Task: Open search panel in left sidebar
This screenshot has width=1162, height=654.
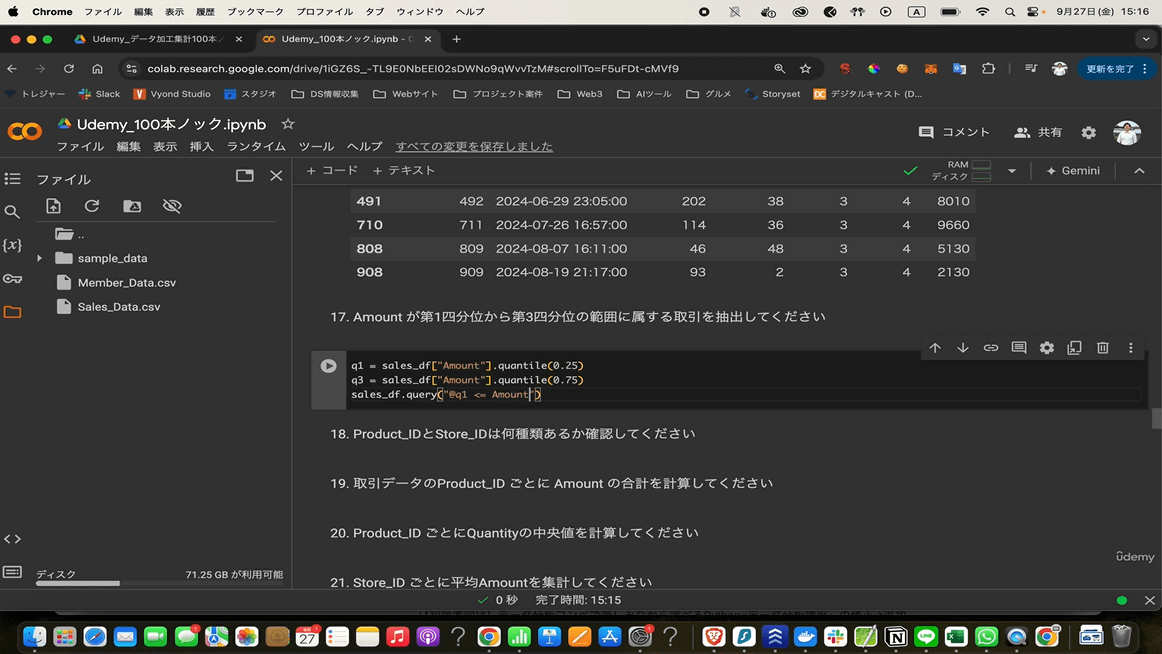Action: pyautogui.click(x=12, y=212)
